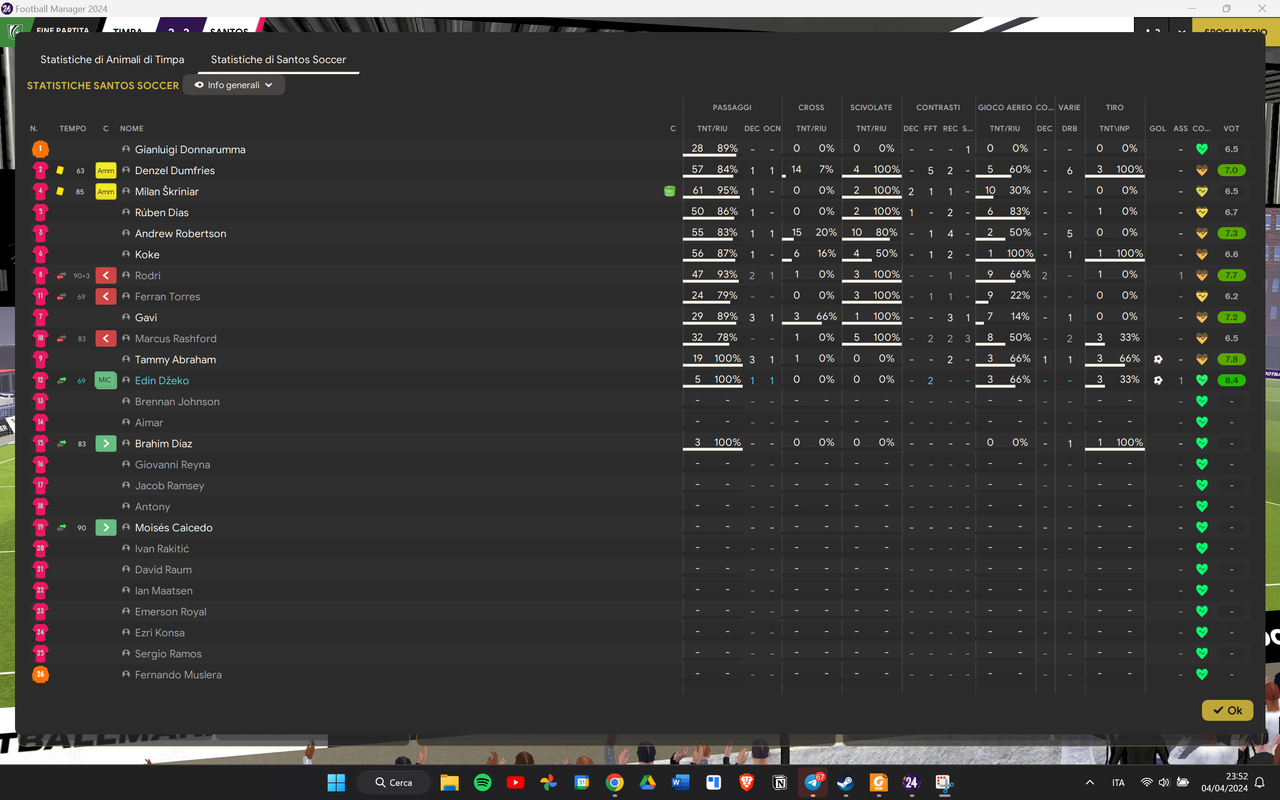Click the green condition heart for Gianluigi Donnarumma

[x=1202, y=149]
